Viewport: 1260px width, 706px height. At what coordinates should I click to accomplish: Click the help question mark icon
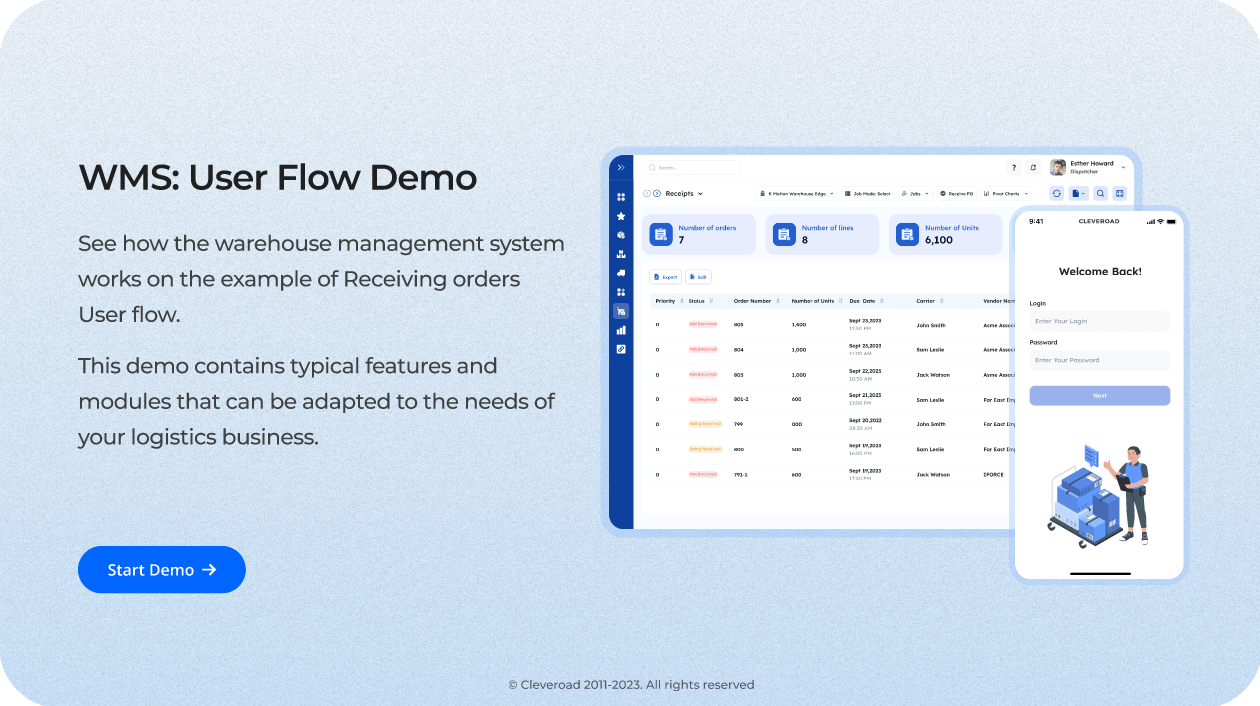(x=1013, y=168)
